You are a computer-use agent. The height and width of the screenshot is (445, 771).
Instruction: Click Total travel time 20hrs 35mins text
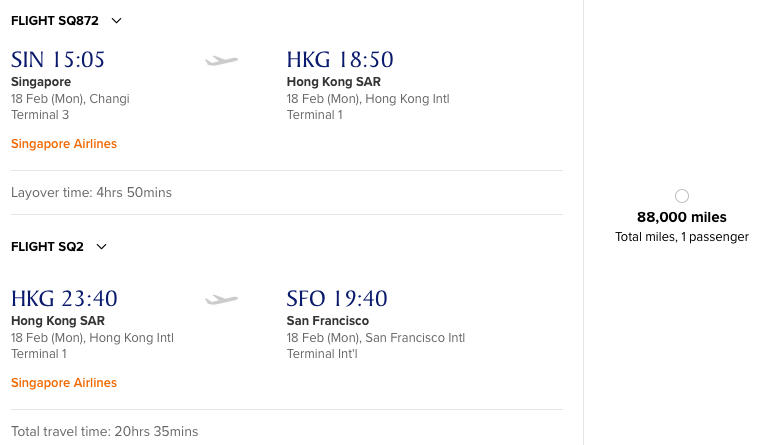(x=104, y=431)
